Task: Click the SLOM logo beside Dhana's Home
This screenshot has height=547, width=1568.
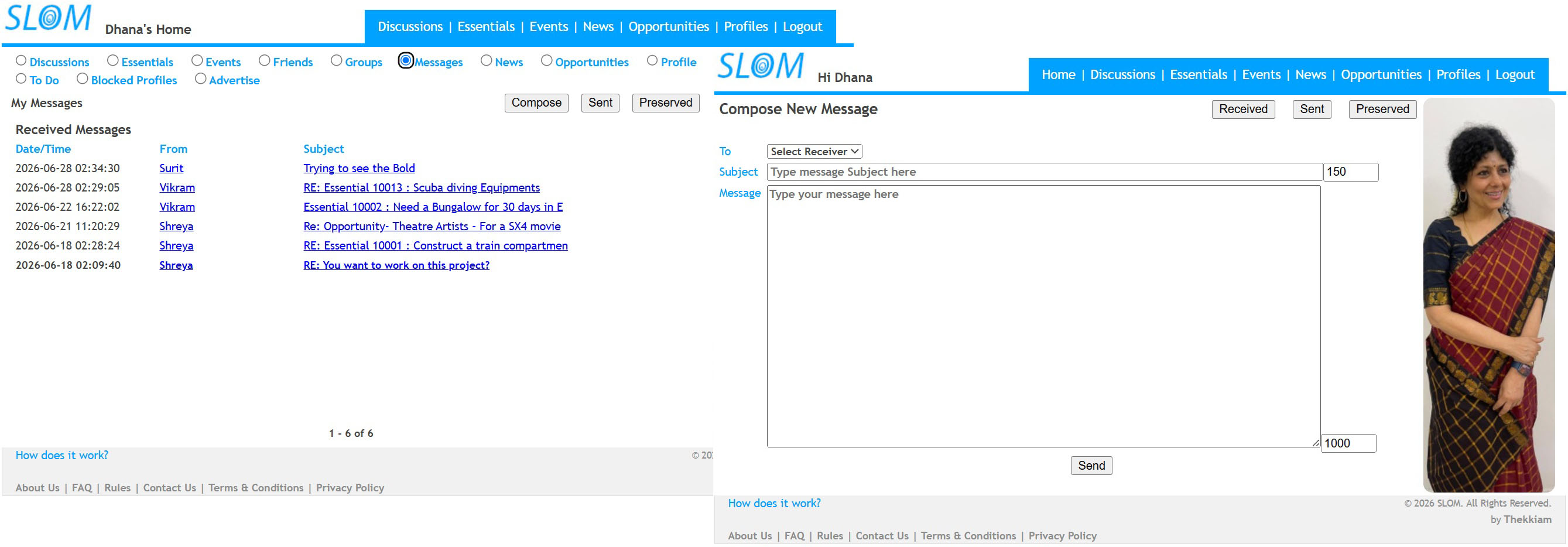Action: tap(48, 18)
